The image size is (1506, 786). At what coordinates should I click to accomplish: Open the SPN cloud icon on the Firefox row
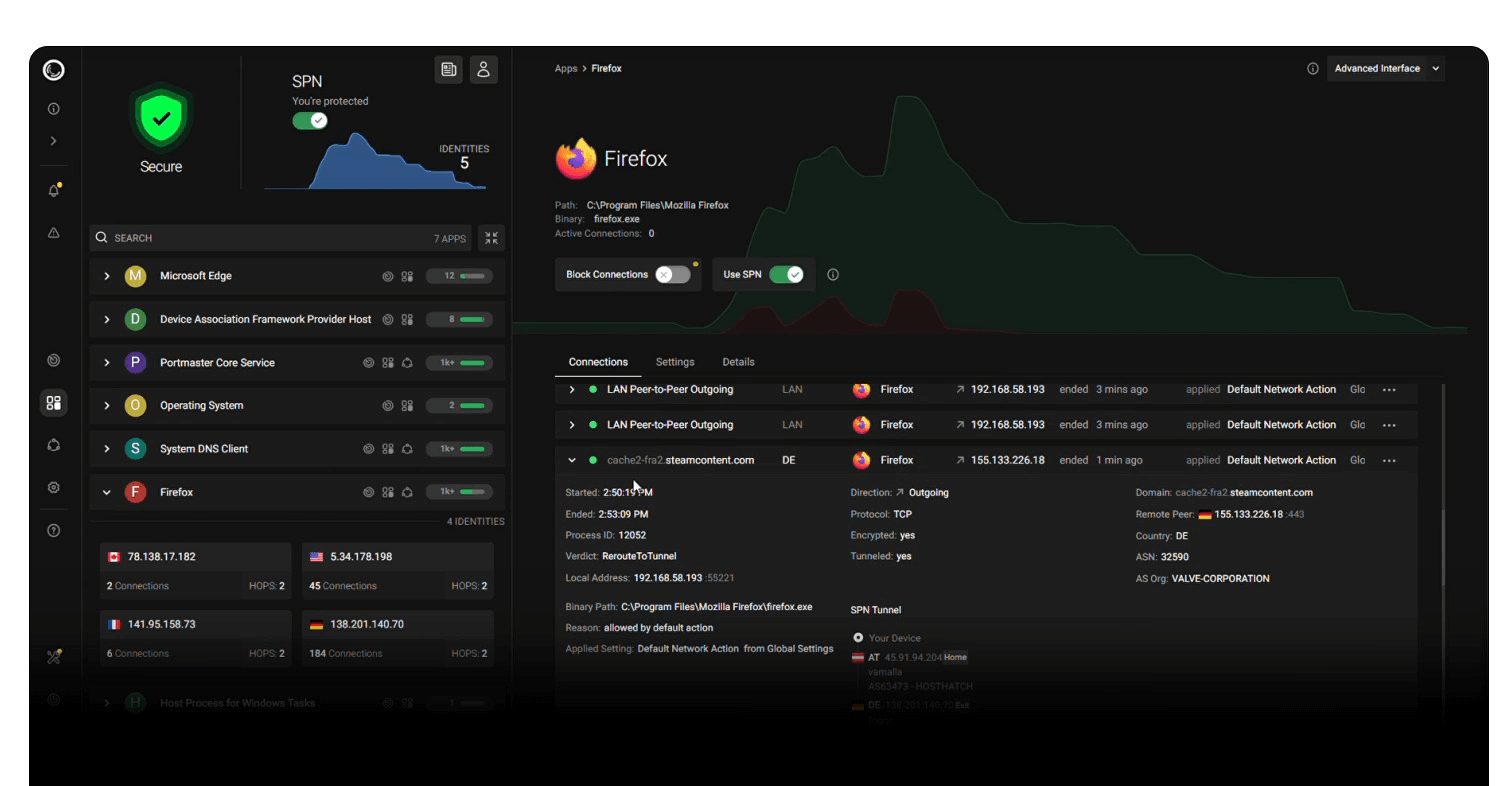pyautogui.click(x=407, y=491)
